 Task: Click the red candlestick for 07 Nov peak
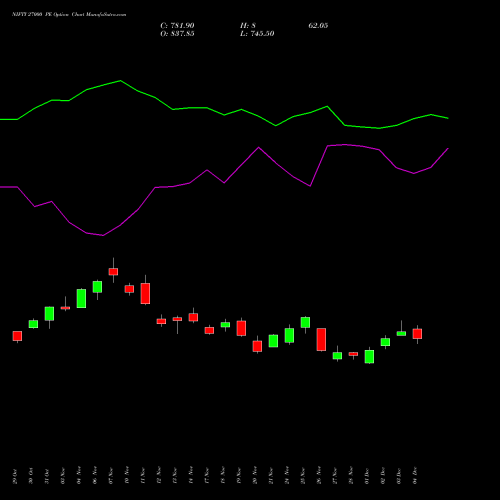113,272
